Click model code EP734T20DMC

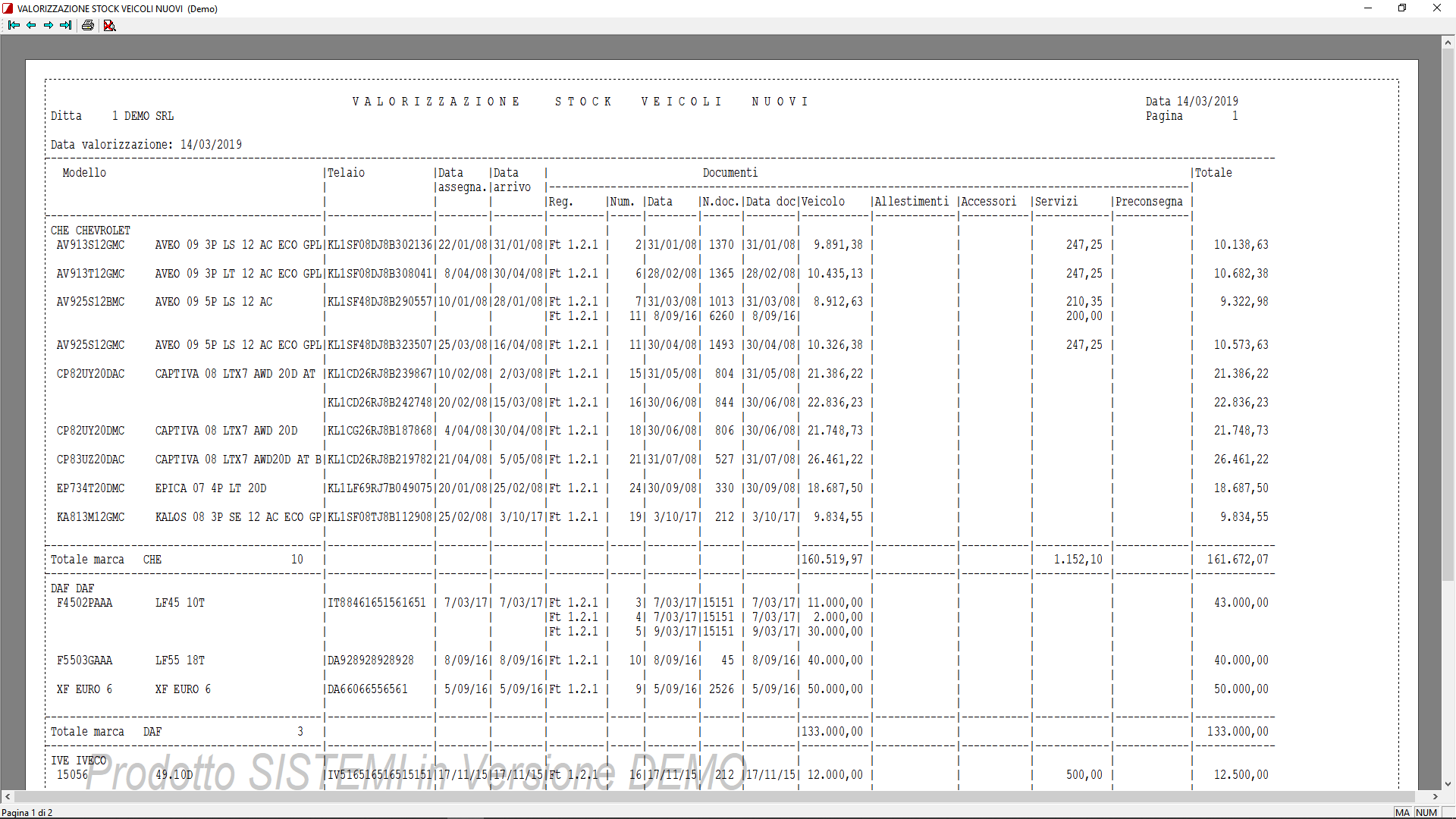click(90, 488)
